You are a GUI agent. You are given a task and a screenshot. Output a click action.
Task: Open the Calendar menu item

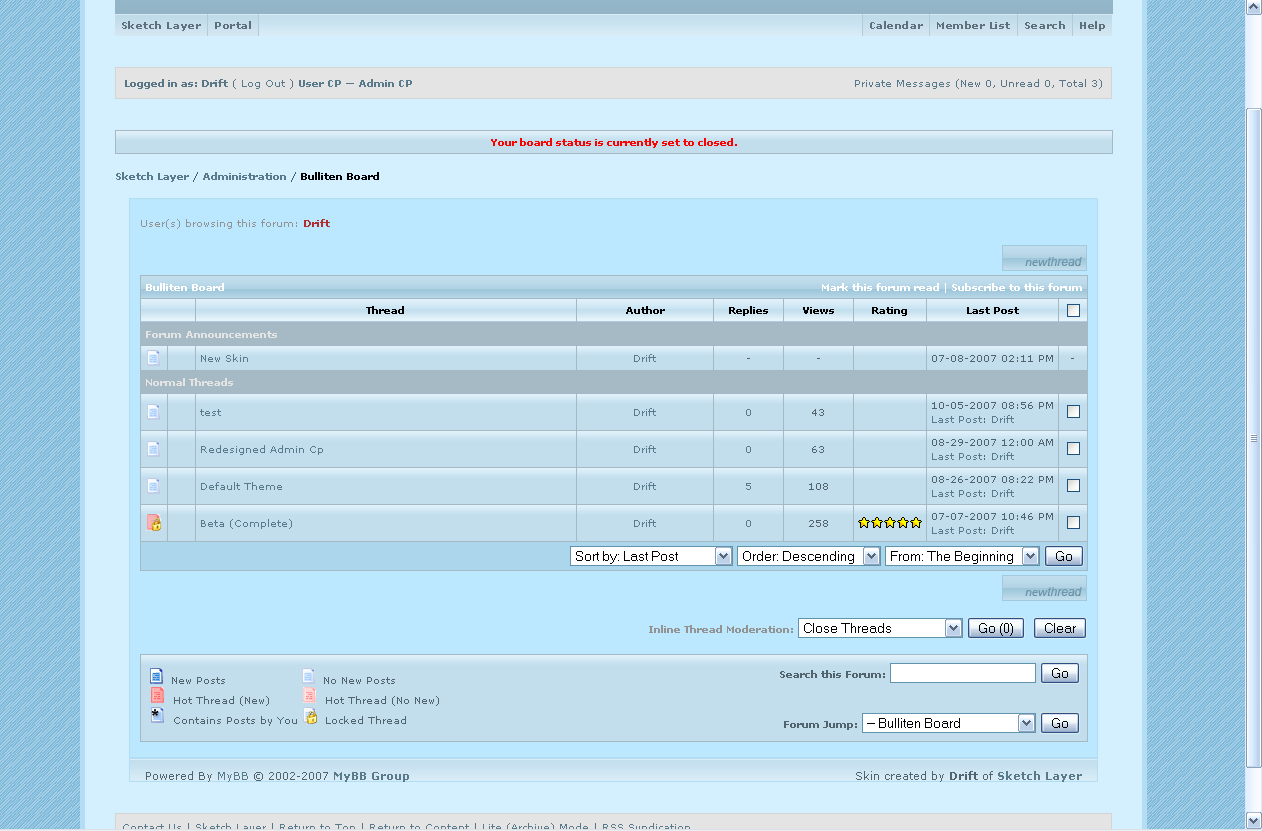895,26
